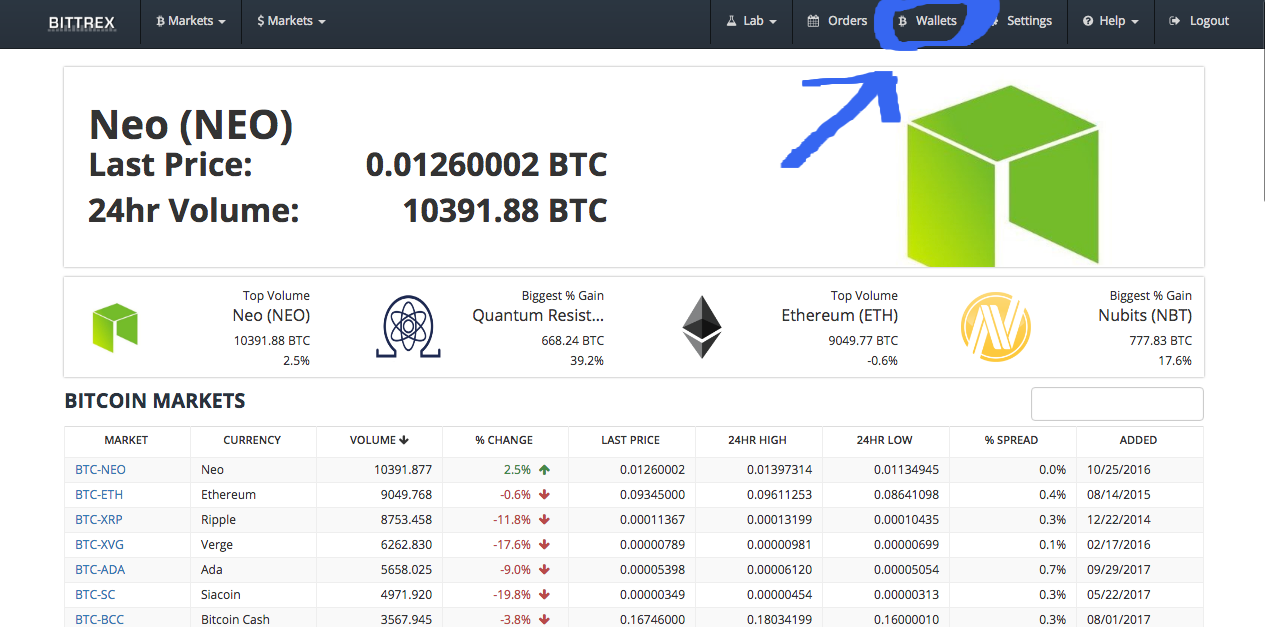The width and height of the screenshot is (1265, 627).
Task: Click the red down arrow in Bitcoin Cash row
Action: pos(544,620)
